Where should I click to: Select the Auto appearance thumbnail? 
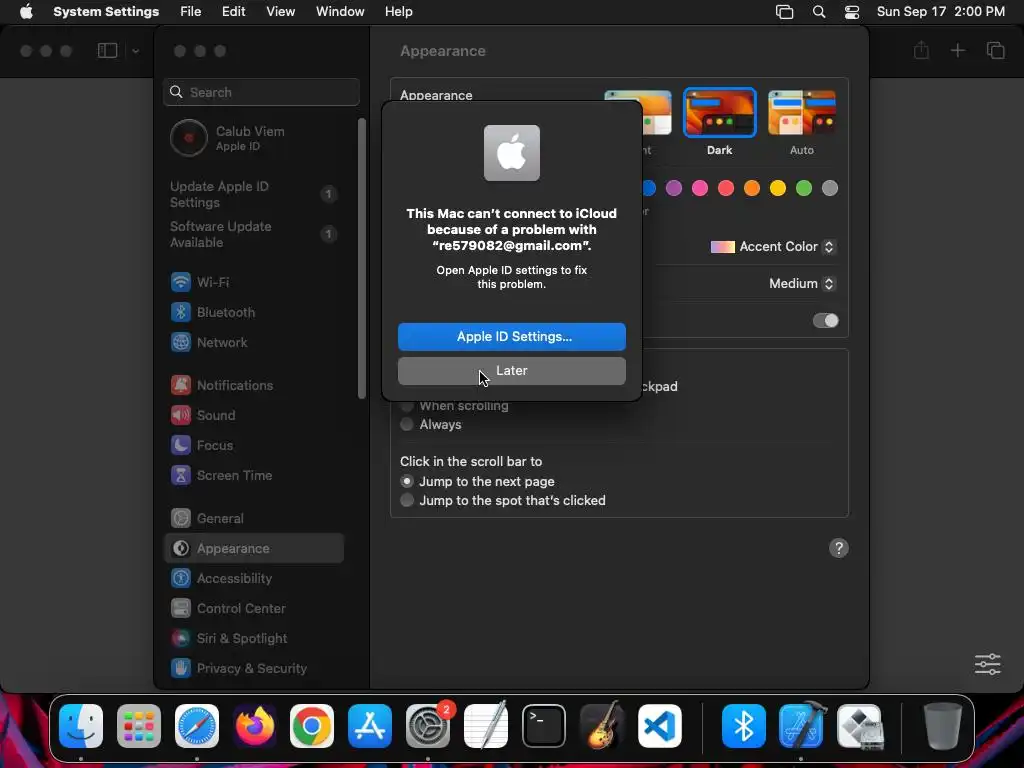click(802, 112)
